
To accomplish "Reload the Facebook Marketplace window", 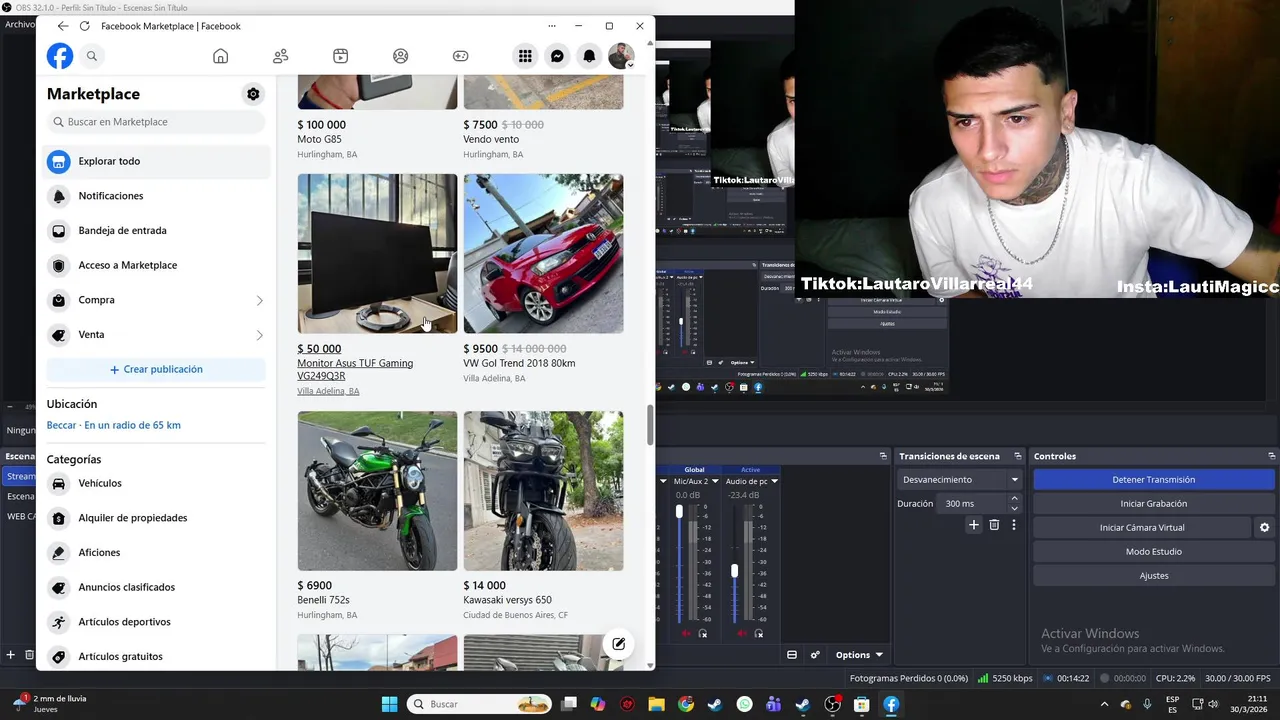I will tap(84, 26).
